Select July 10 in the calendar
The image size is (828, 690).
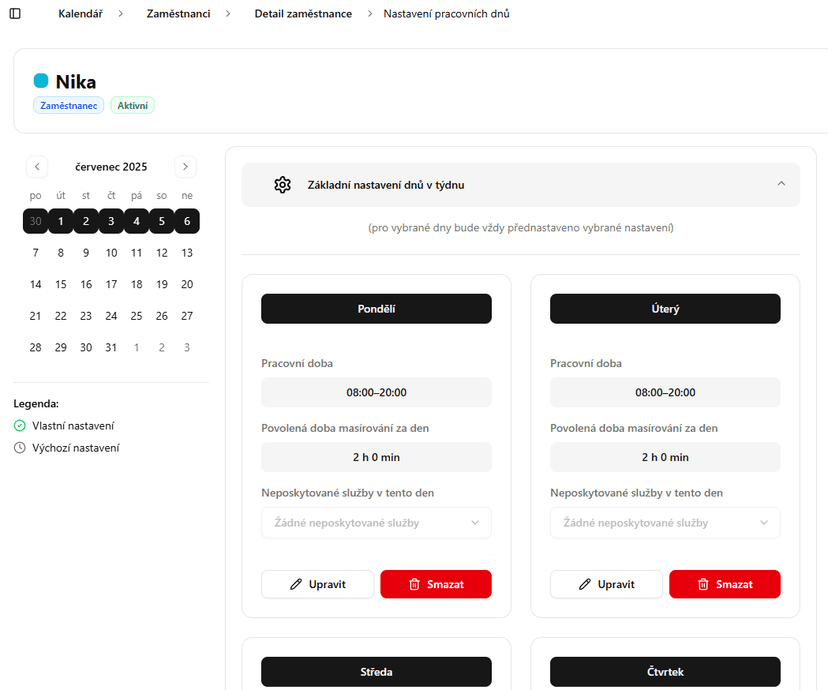click(x=111, y=253)
